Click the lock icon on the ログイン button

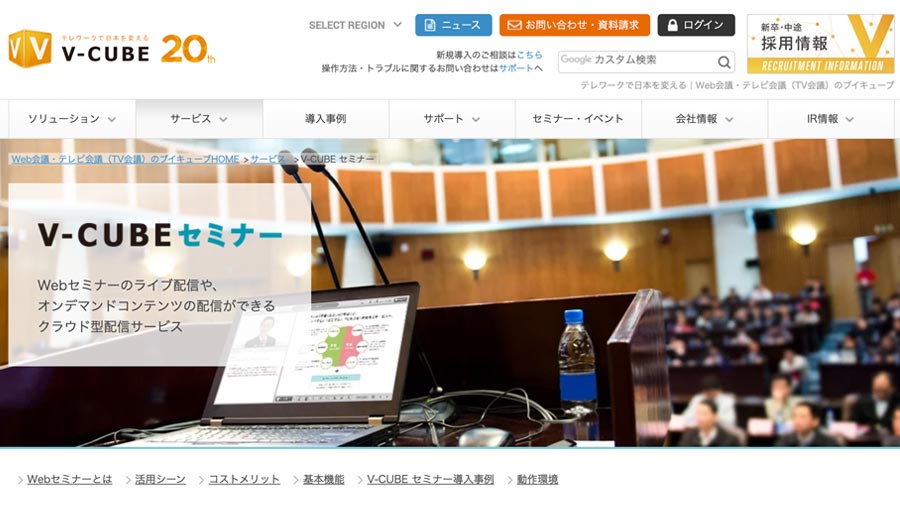click(673, 25)
